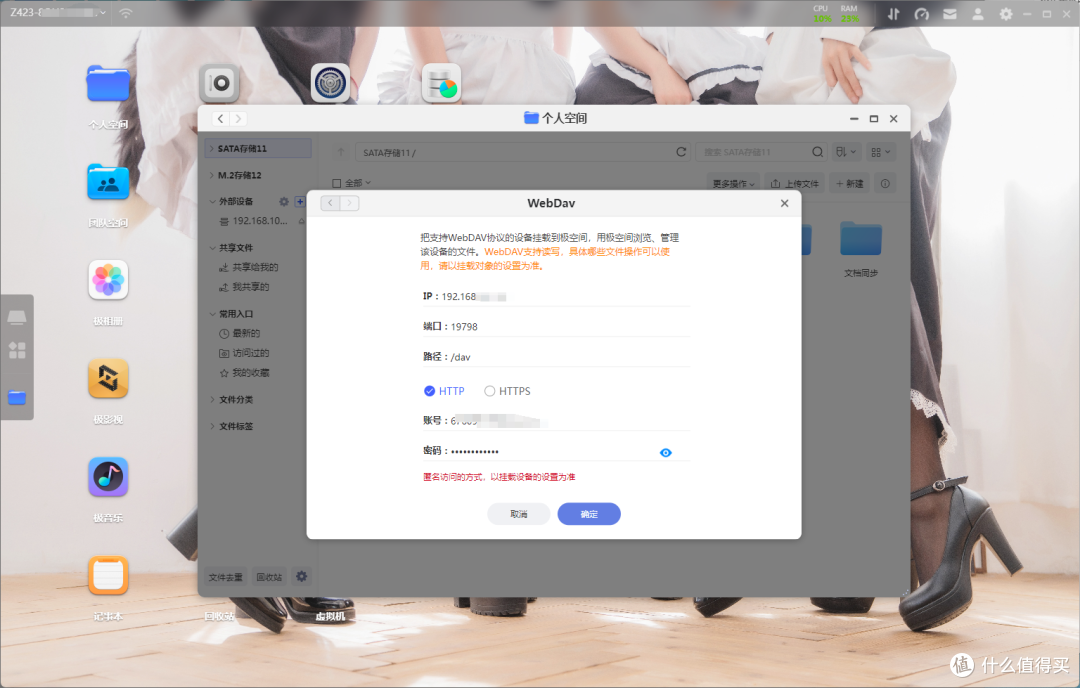This screenshot has height=688, width=1080.
Task: Open the storage analysis pie-chart app icon
Action: [x=442, y=83]
